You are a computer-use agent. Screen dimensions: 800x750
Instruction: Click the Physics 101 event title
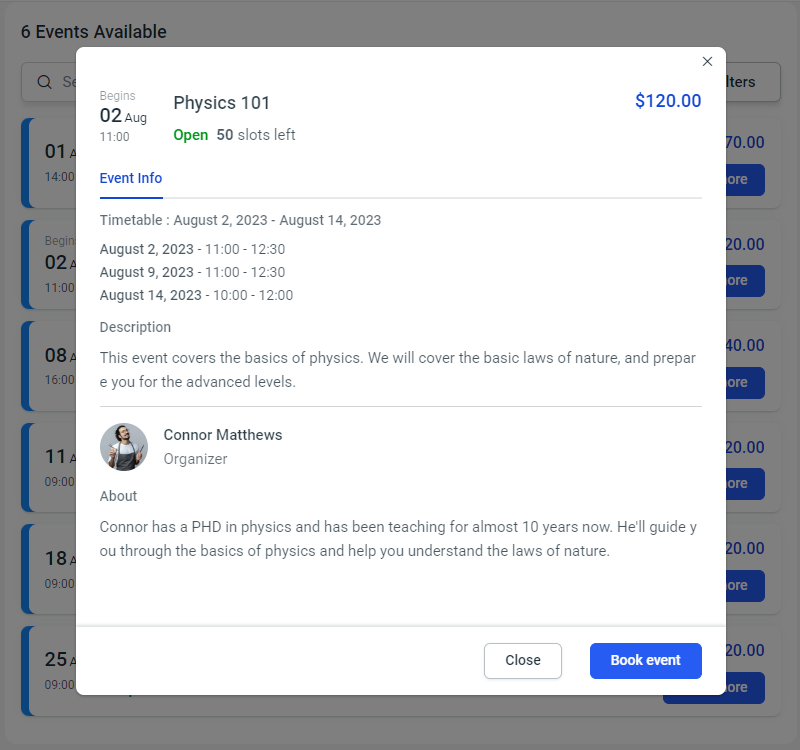click(x=222, y=103)
